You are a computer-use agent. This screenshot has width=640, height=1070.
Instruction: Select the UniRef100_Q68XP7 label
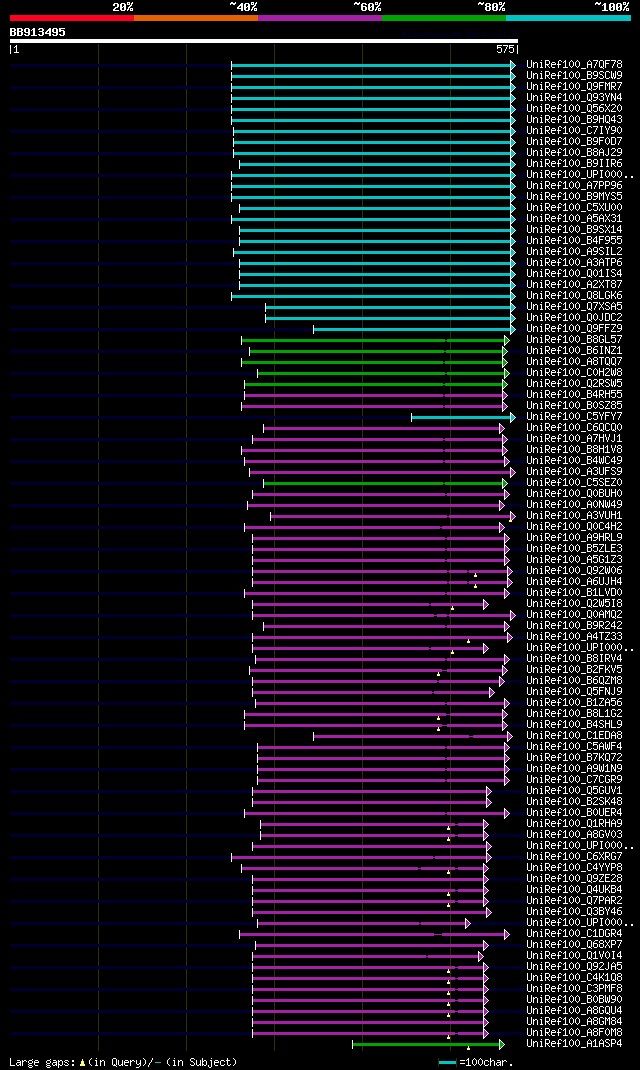click(574, 945)
